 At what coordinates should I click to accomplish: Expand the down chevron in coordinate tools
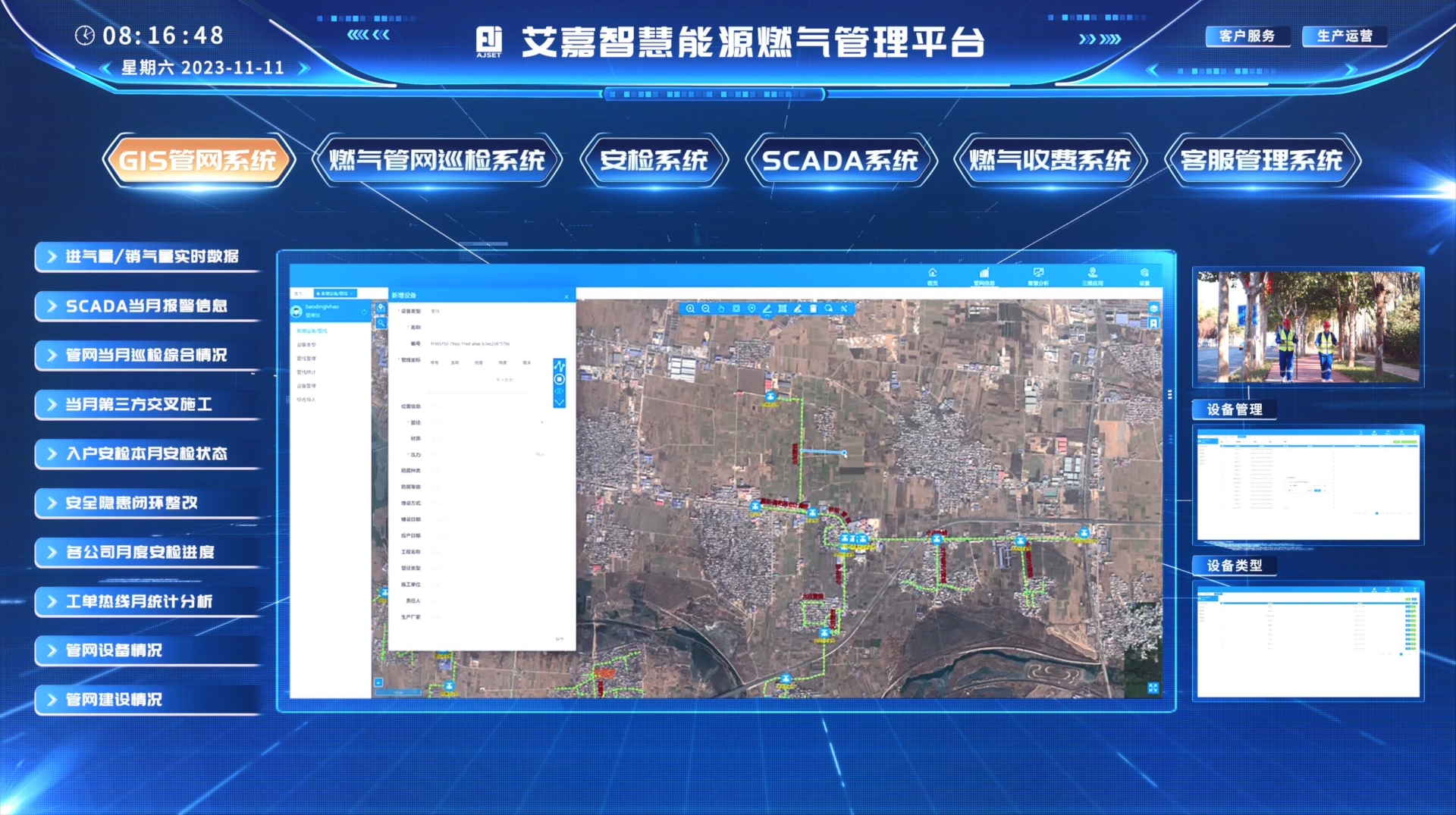[560, 403]
